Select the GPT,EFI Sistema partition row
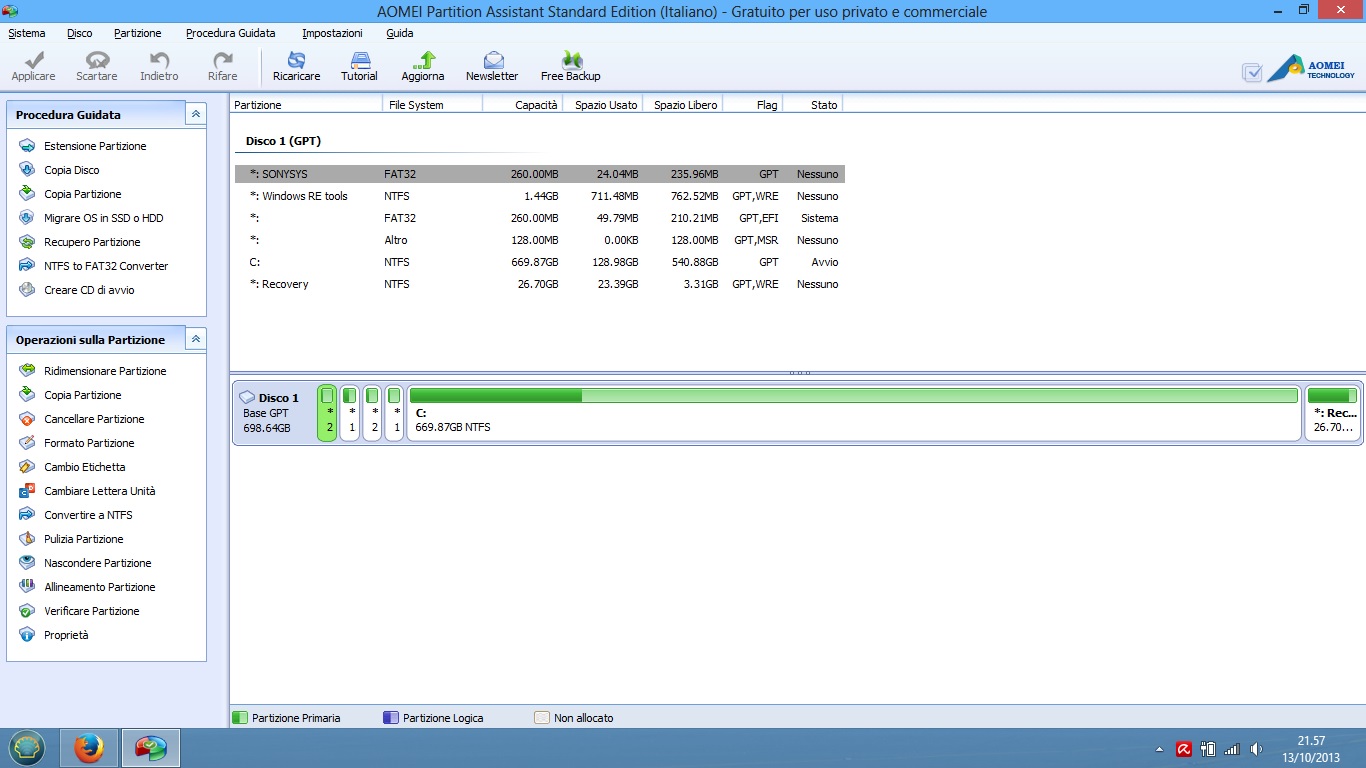Screen dimensions: 1366x768 pyautogui.click(x=540, y=218)
